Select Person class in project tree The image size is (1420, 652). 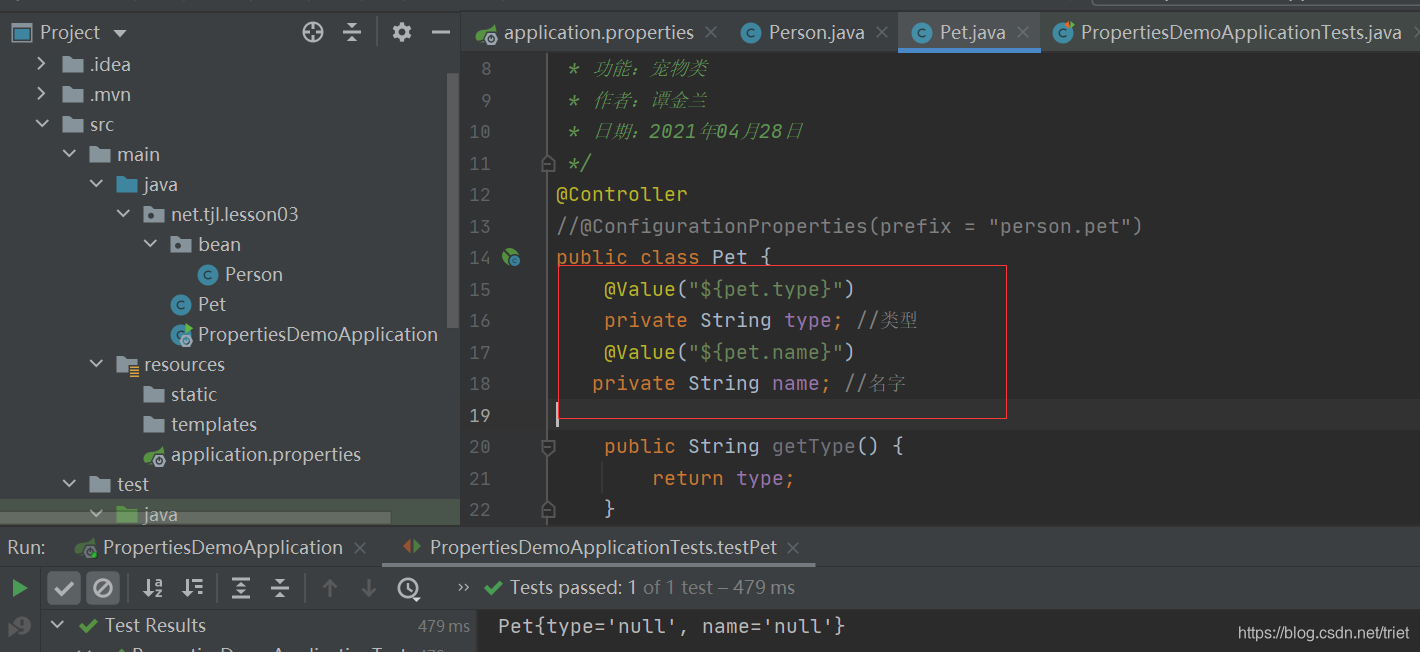pyautogui.click(x=240, y=274)
